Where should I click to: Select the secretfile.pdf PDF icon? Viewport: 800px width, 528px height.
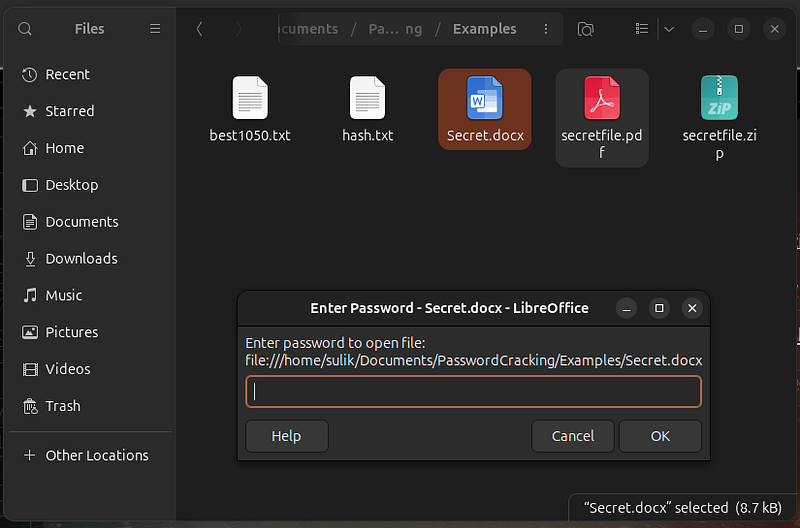pyautogui.click(x=602, y=97)
